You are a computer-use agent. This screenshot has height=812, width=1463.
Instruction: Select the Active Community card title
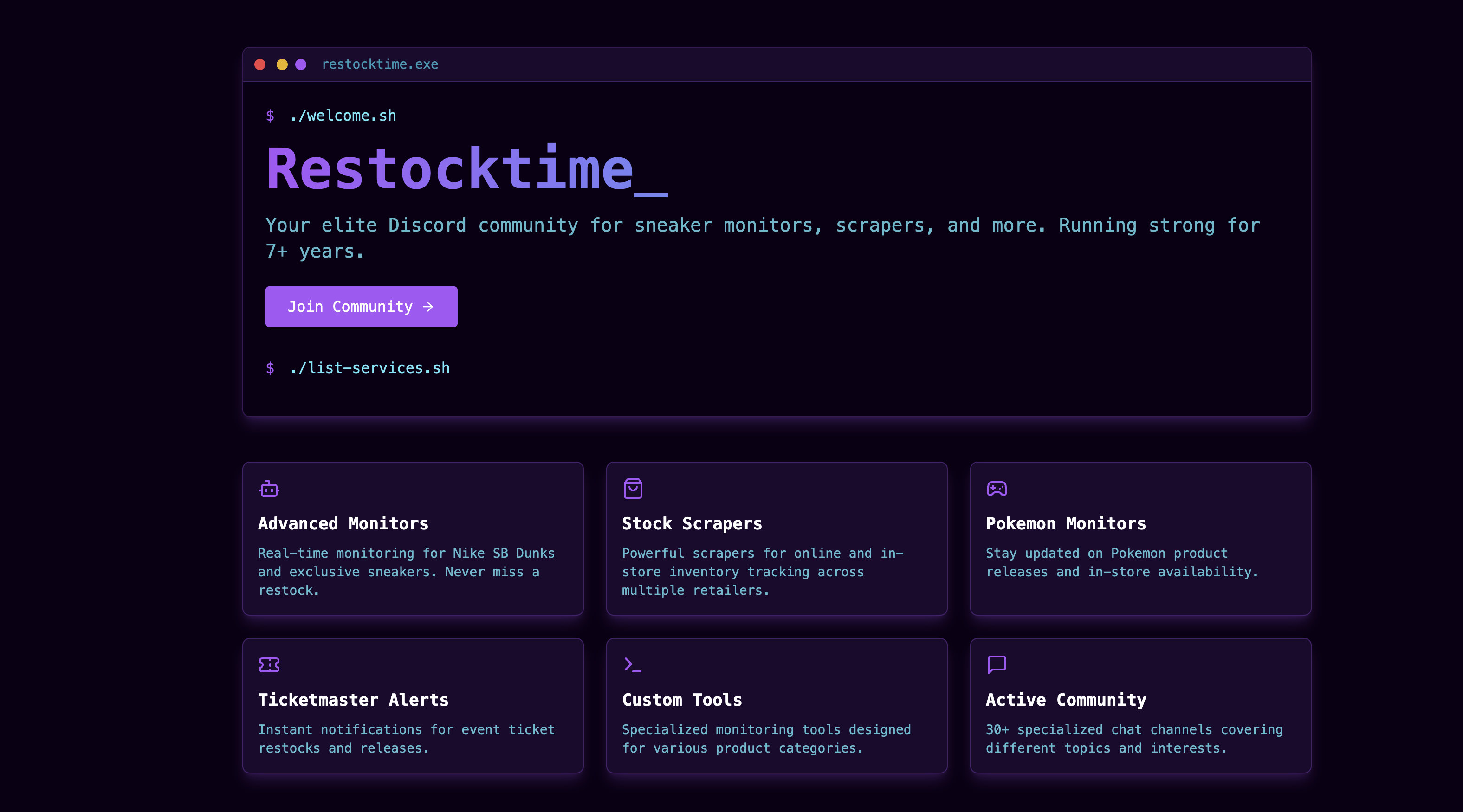[1065, 700]
